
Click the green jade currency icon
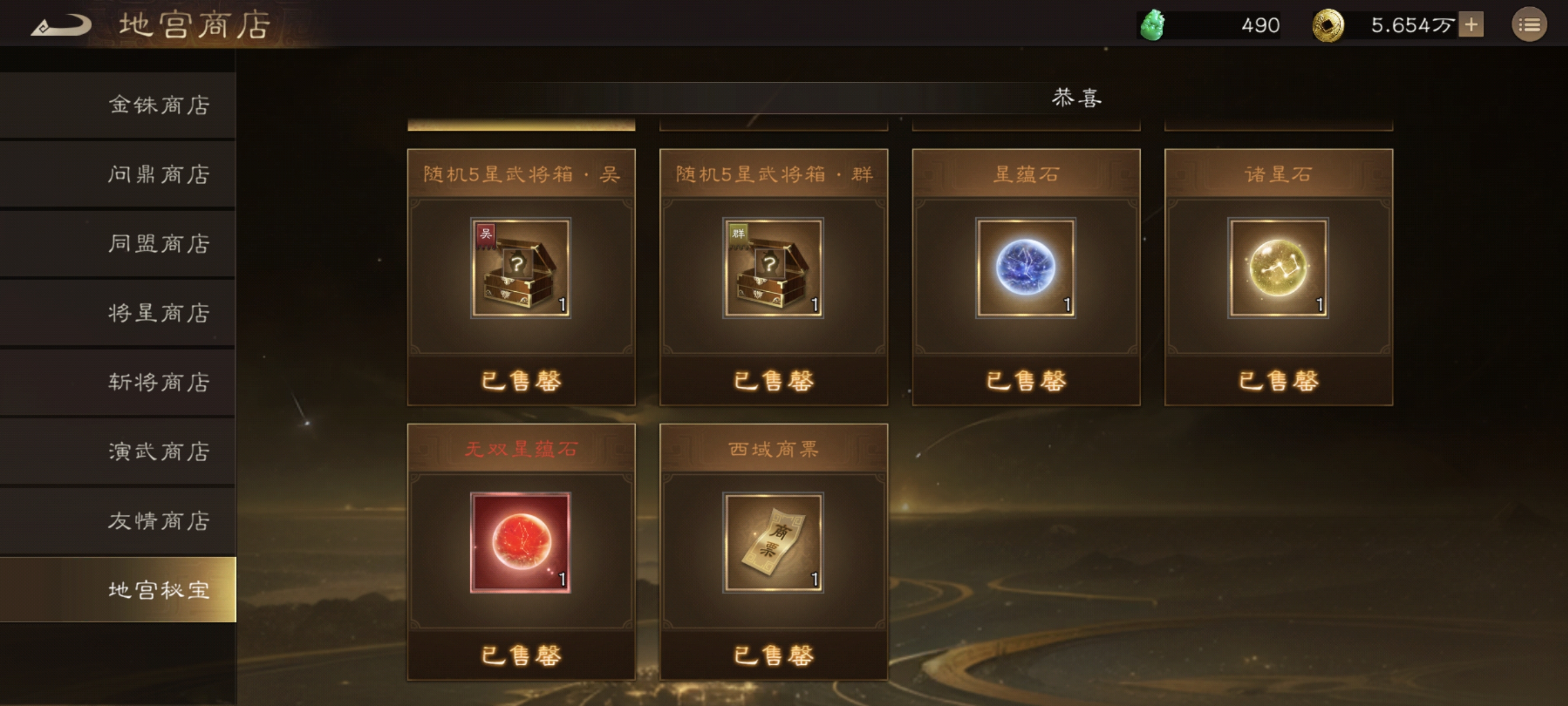point(1152,25)
